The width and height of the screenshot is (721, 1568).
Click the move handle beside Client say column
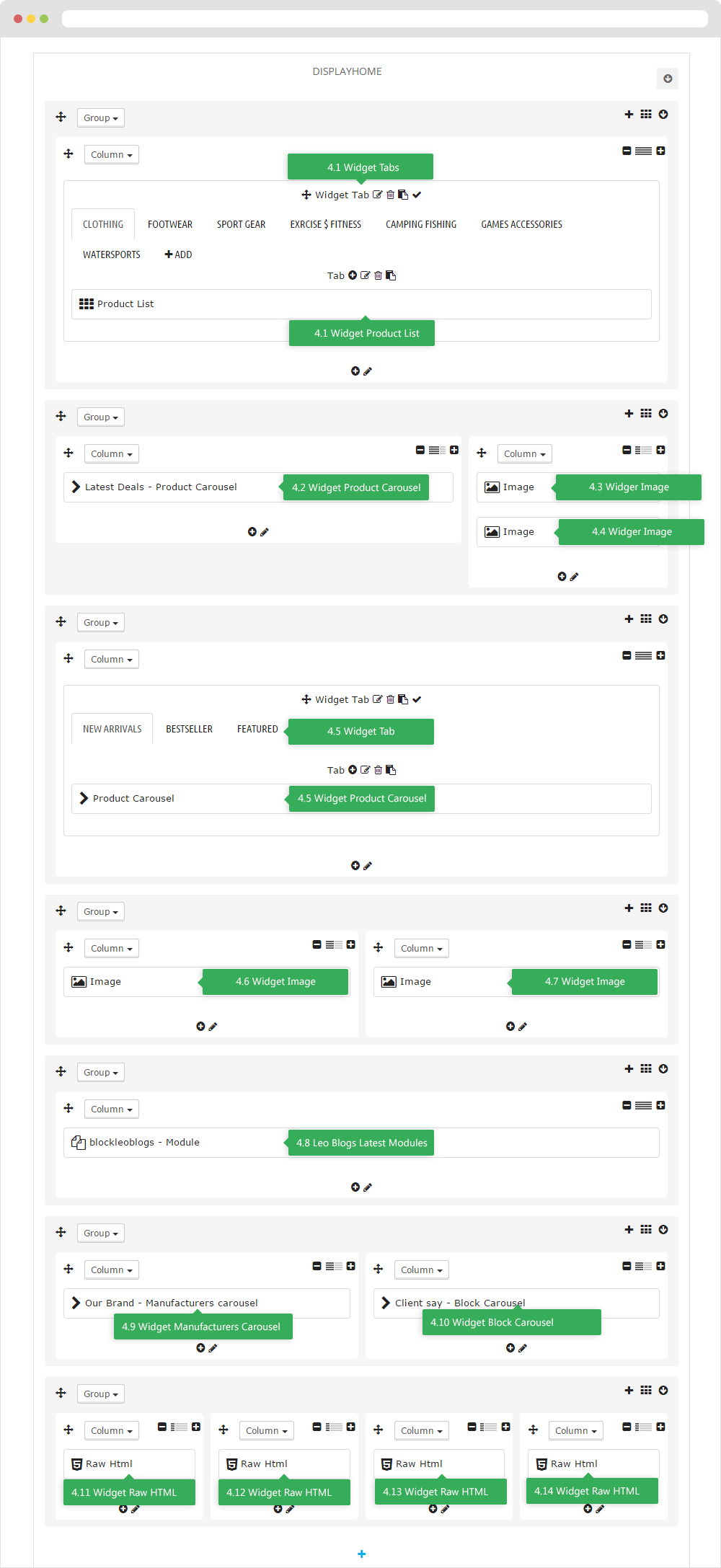(x=379, y=1269)
